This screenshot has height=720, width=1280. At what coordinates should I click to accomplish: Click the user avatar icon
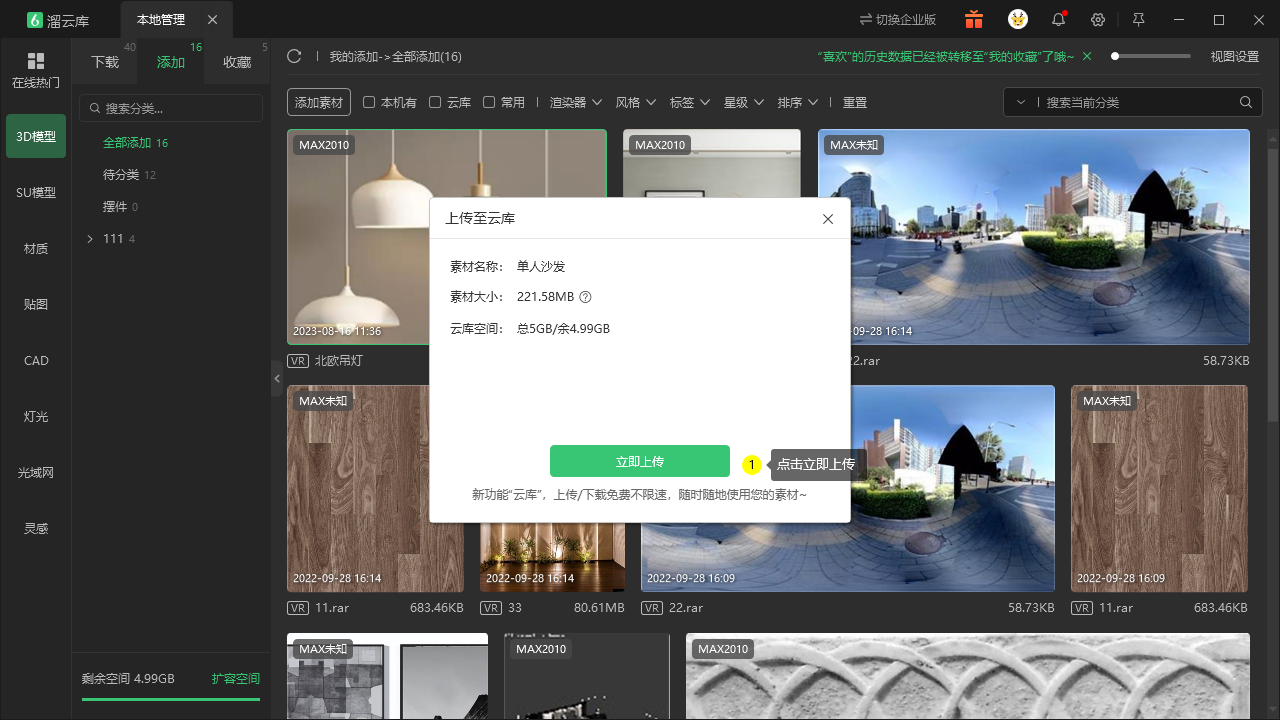[x=1018, y=19]
